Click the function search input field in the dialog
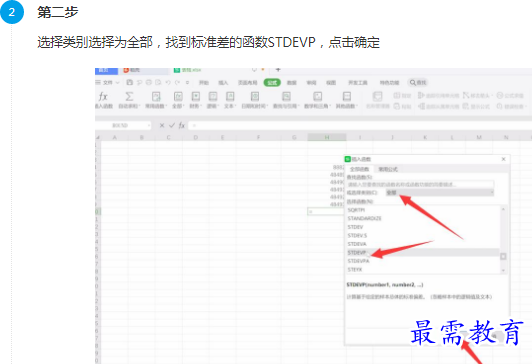This screenshot has height=364, width=532. (x=420, y=184)
